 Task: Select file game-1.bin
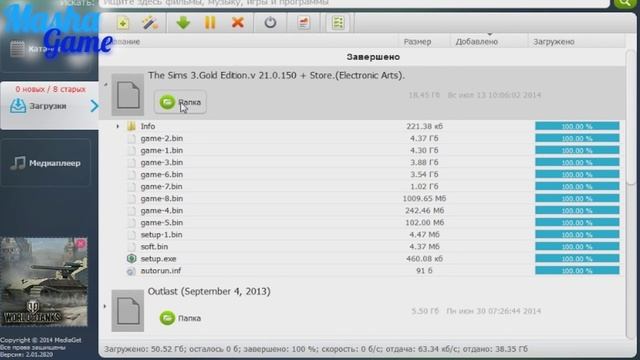[162, 150]
